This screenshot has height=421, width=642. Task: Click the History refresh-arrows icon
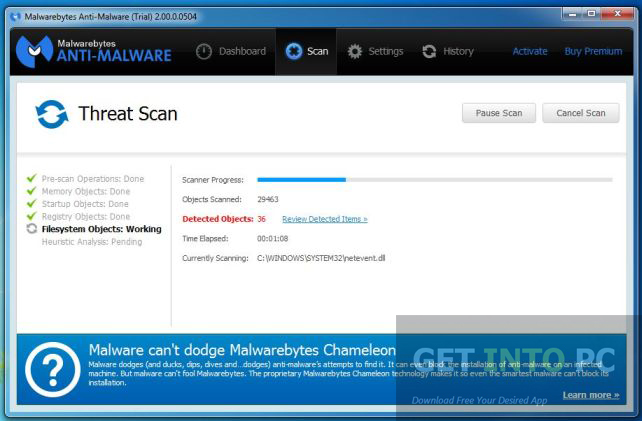[429, 51]
